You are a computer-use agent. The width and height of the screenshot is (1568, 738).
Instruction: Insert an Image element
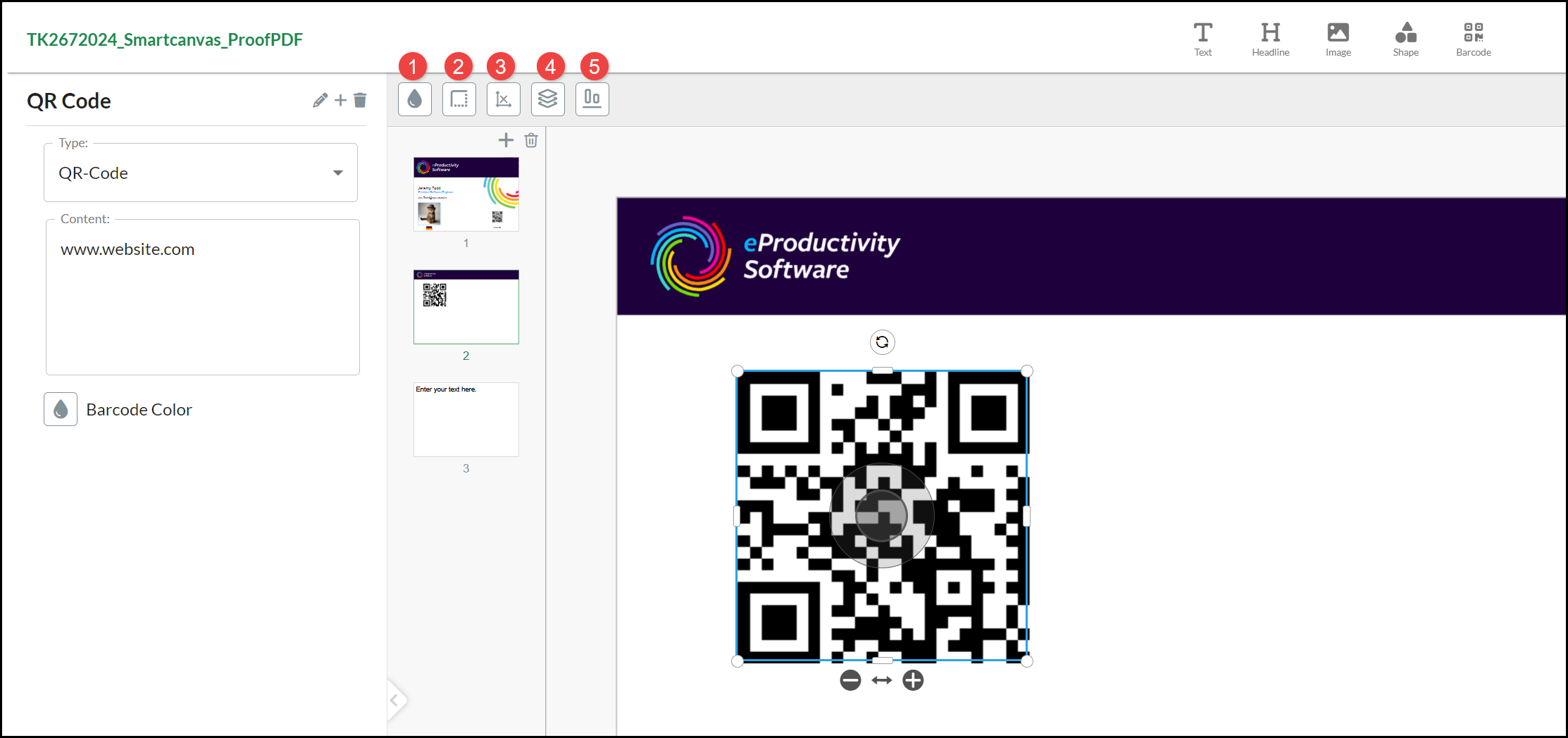point(1338,39)
